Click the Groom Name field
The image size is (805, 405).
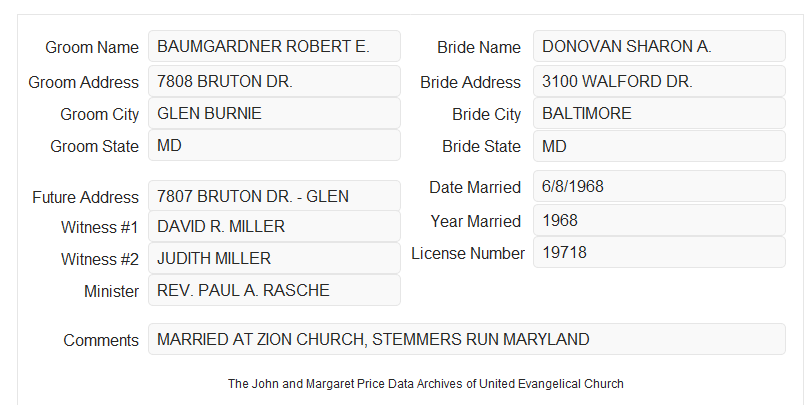274,46
